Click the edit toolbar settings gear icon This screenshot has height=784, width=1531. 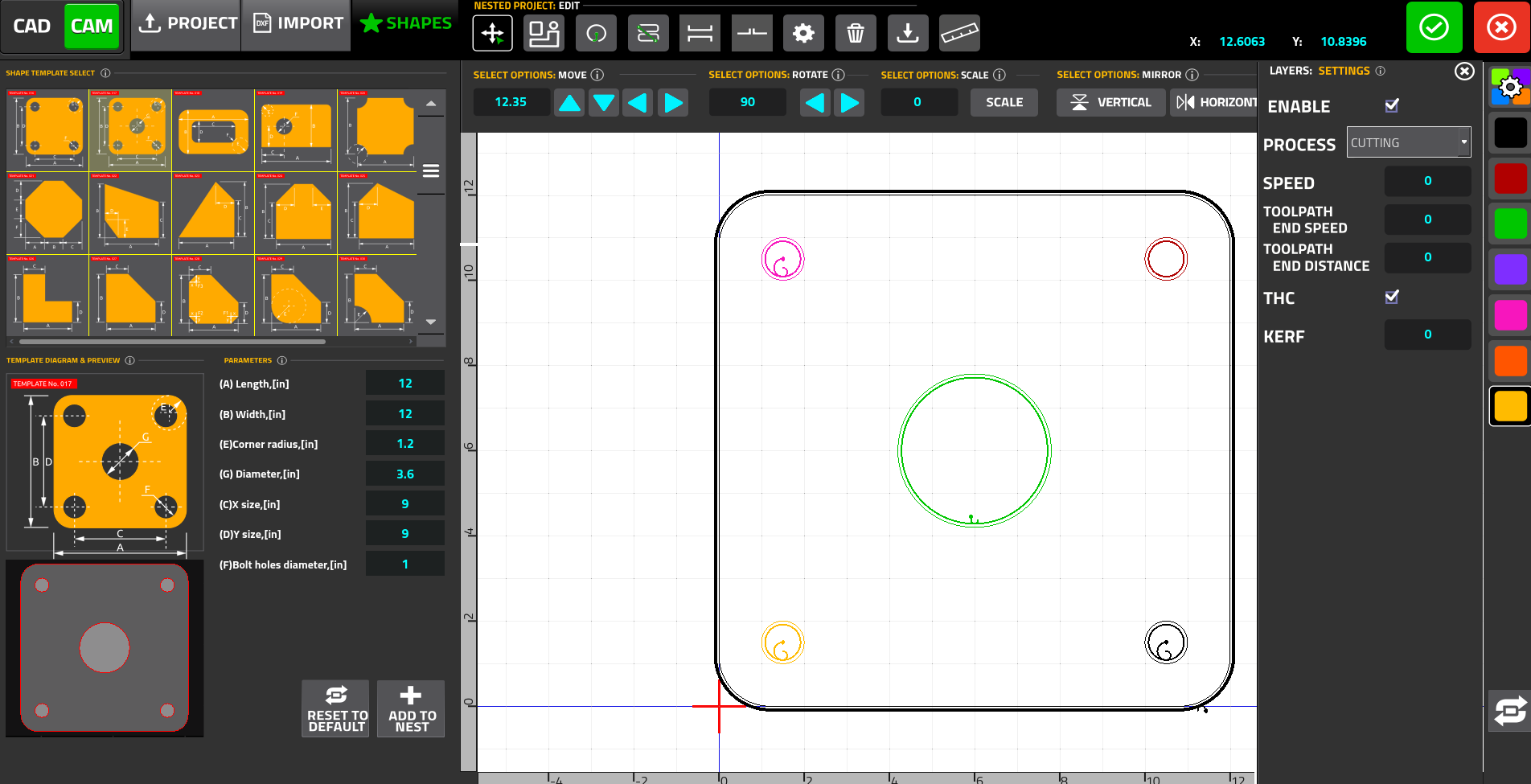(x=803, y=33)
